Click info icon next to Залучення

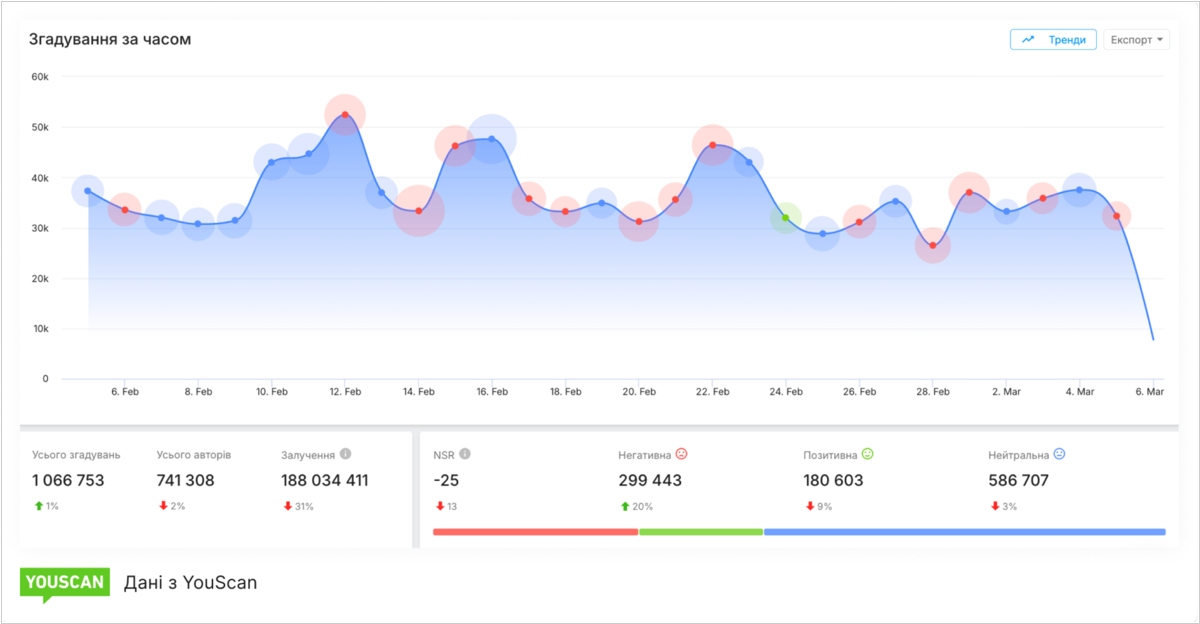pyautogui.click(x=345, y=454)
